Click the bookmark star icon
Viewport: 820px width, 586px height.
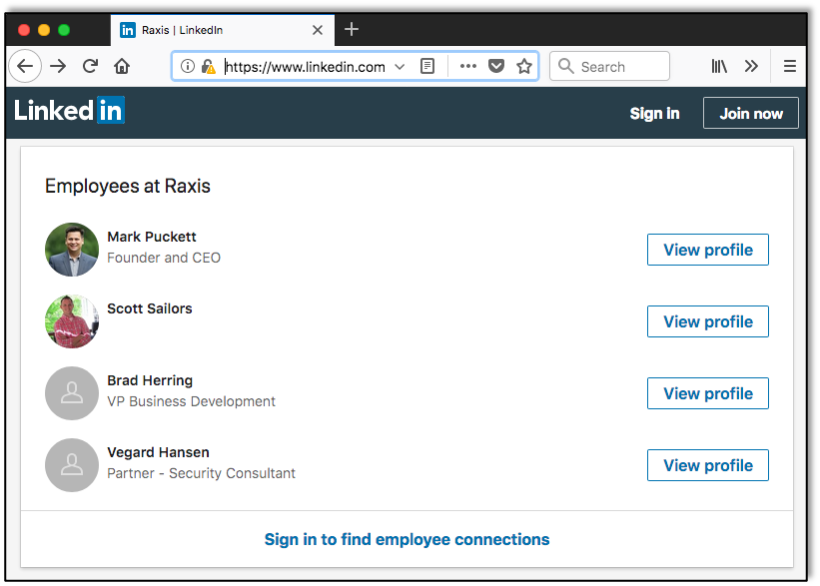pos(524,66)
